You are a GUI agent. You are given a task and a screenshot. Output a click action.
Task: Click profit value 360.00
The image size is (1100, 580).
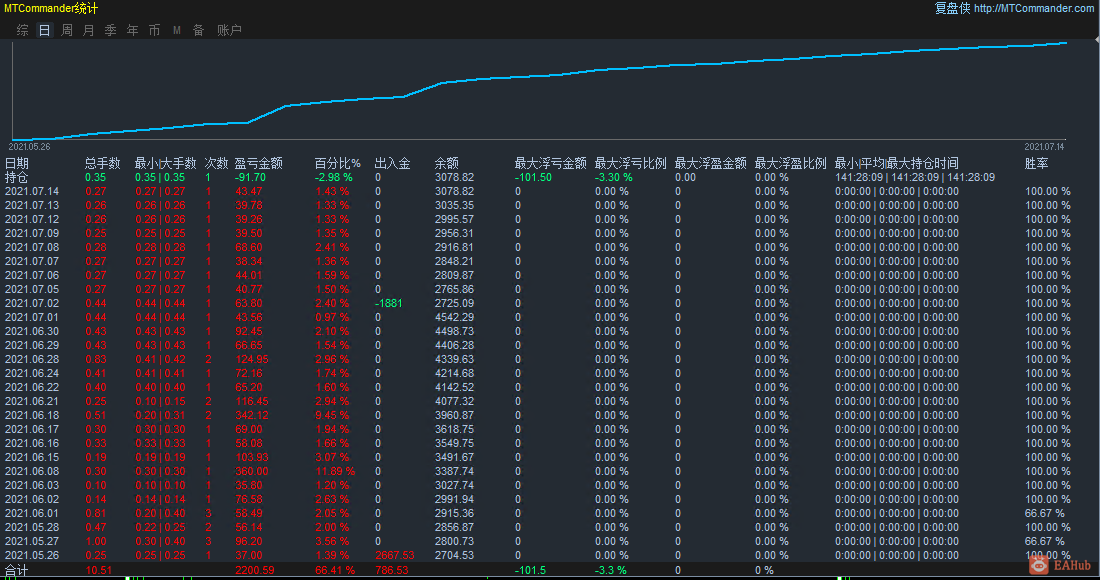[x=252, y=472]
